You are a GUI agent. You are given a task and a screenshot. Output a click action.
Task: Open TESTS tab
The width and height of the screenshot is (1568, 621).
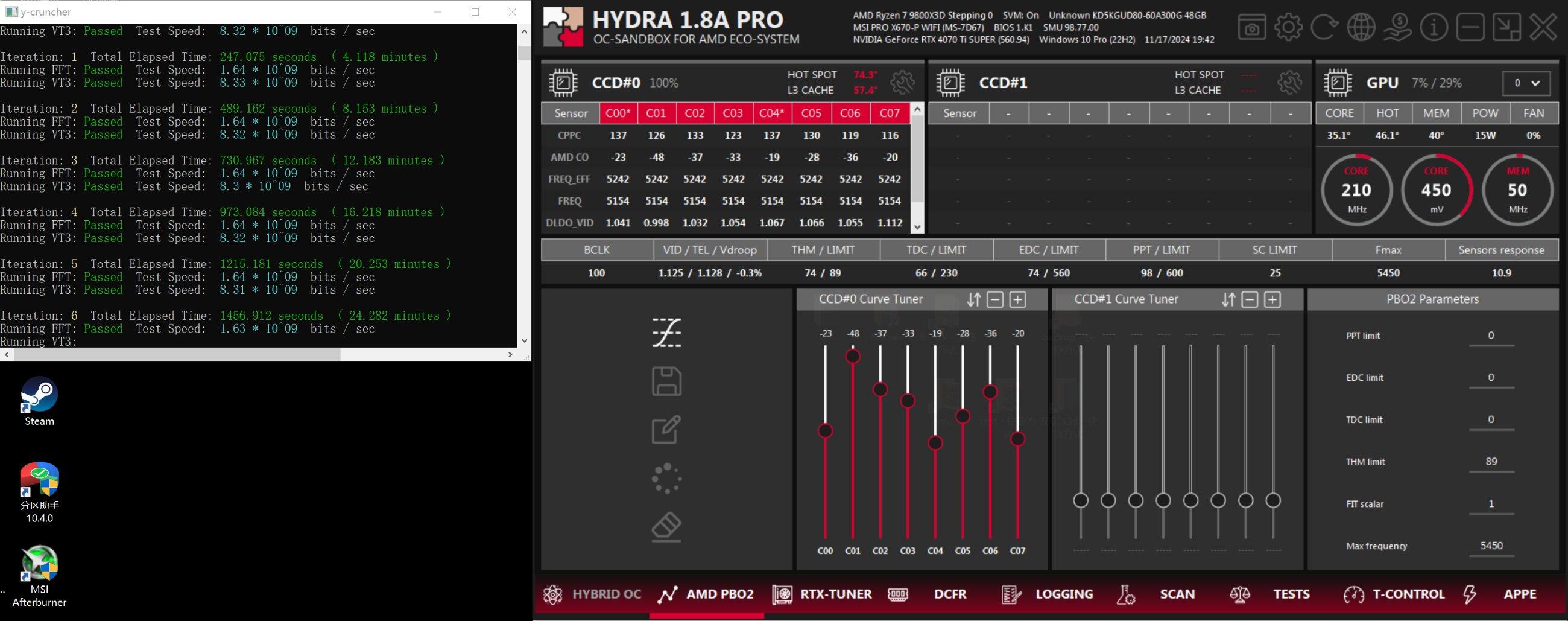[x=1269, y=594]
